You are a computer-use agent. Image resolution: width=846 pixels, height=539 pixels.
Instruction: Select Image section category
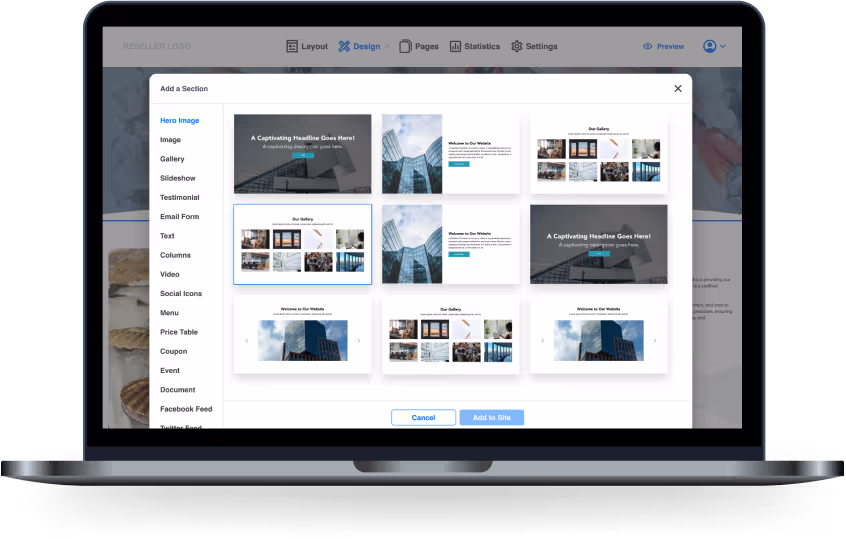tap(170, 140)
